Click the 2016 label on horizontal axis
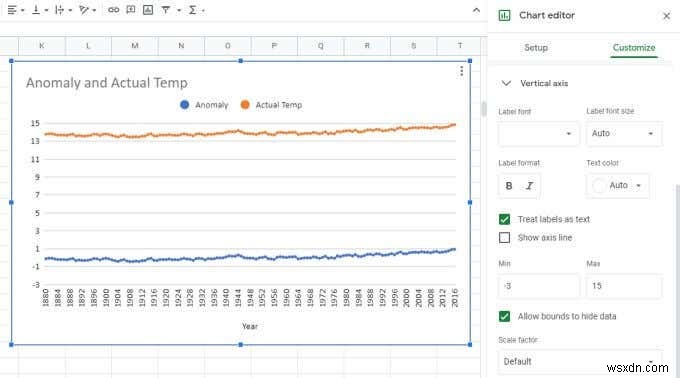Image resolution: width=680 pixels, height=378 pixels. pos(454,298)
